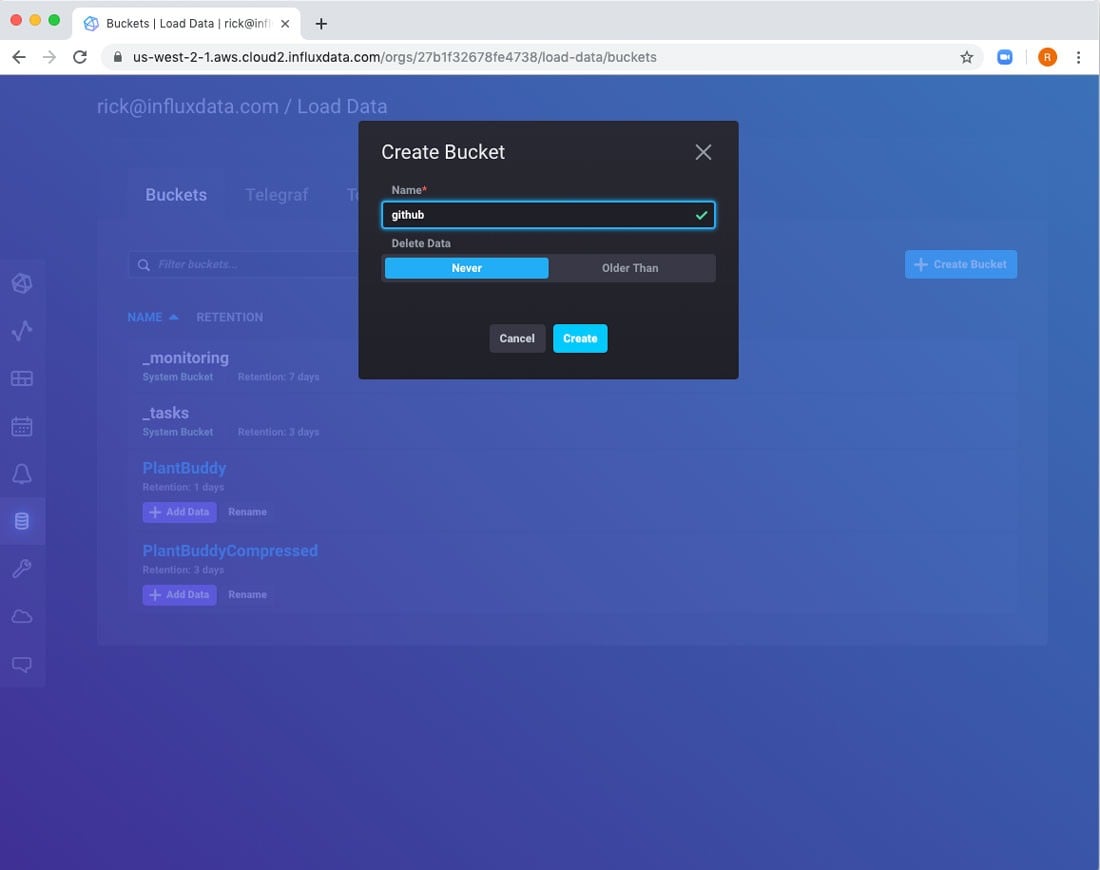Close the Create Bucket dialog with X

click(x=703, y=152)
